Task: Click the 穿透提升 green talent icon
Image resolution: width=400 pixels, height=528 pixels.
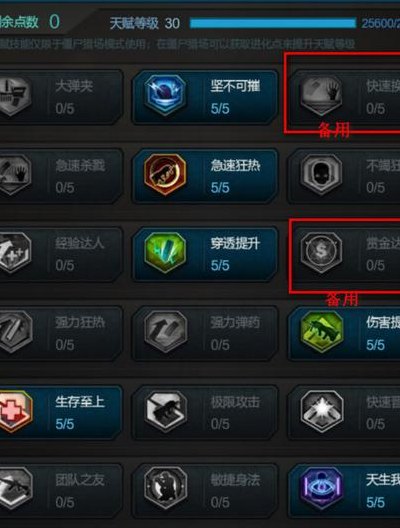Action: click(165, 252)
